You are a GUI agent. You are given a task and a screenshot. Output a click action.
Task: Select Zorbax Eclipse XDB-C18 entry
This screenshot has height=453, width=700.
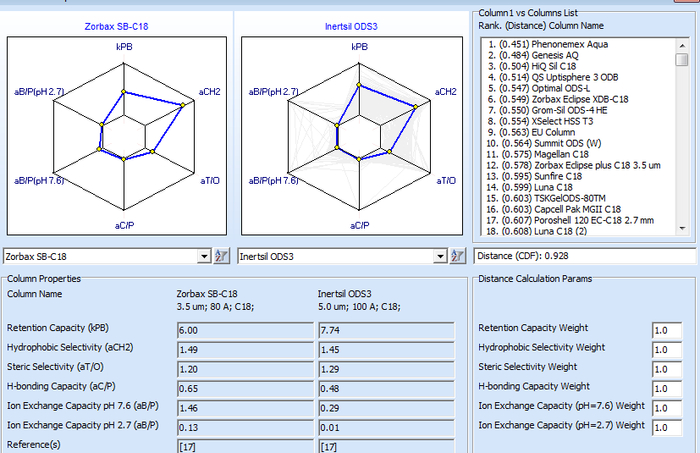click(x=558, y=99)
